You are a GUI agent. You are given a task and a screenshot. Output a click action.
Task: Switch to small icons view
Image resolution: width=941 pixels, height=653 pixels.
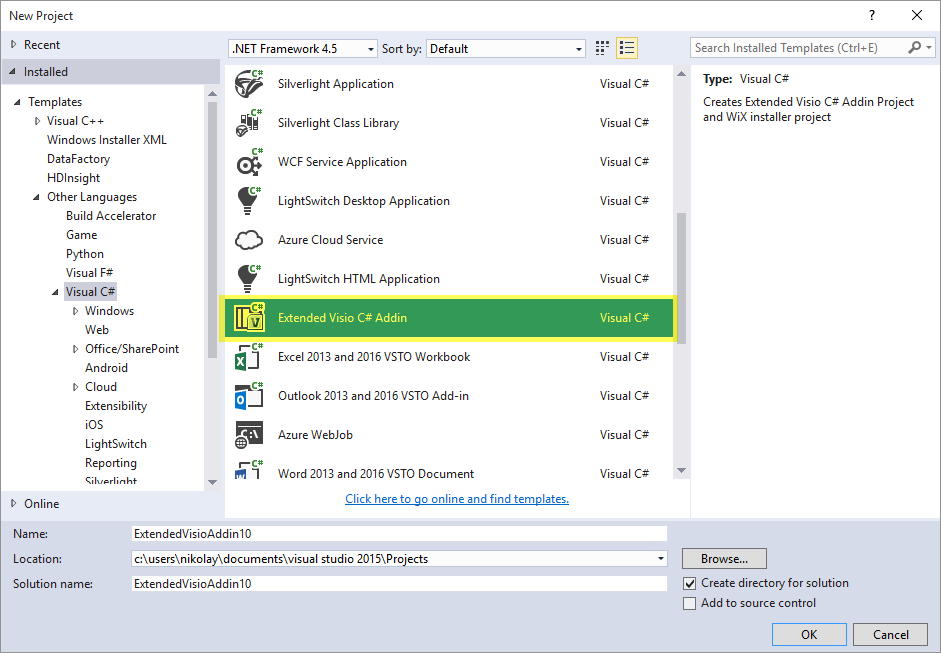tap(602, 48)
